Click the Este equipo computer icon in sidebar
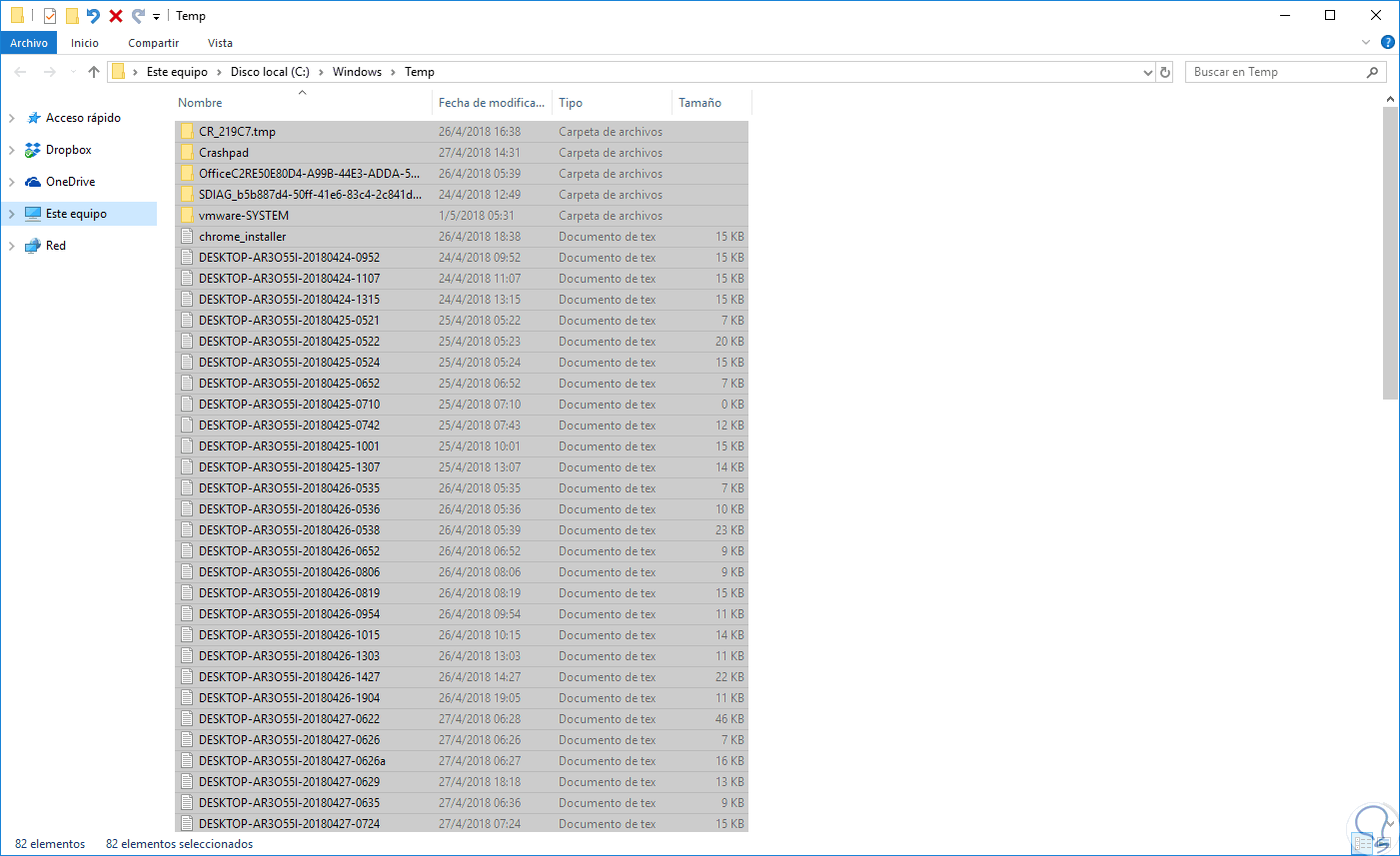 33,214
